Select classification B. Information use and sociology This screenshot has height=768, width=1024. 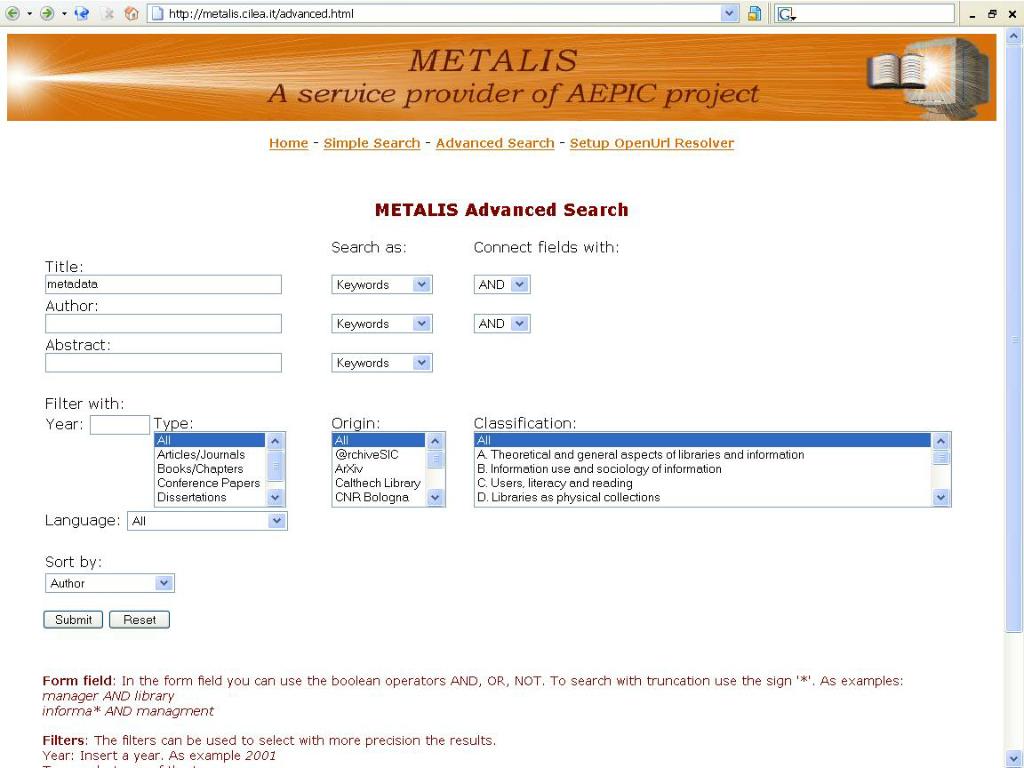703,469
